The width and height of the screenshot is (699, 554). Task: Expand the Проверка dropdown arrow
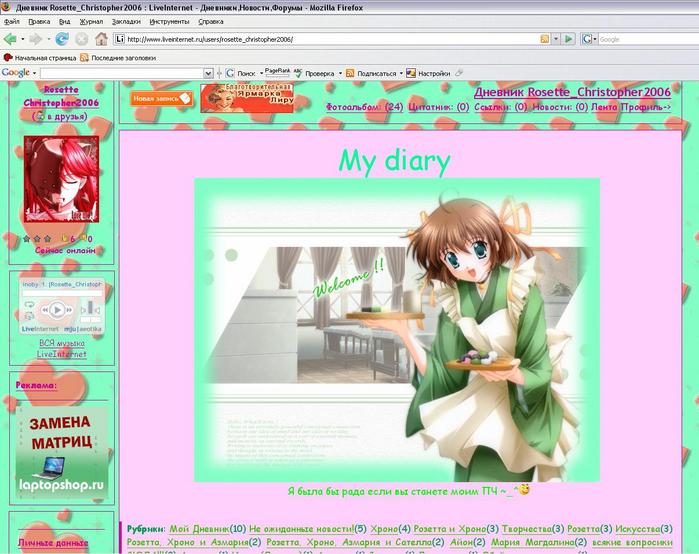pyautogui.click(x=340, y=73)
